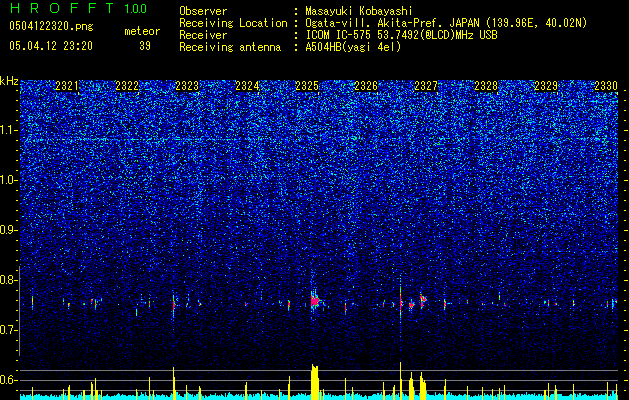
Task: Click the Ogata-vill. Akita-Pref. JAPAN location text
Action: pos(446,23)
